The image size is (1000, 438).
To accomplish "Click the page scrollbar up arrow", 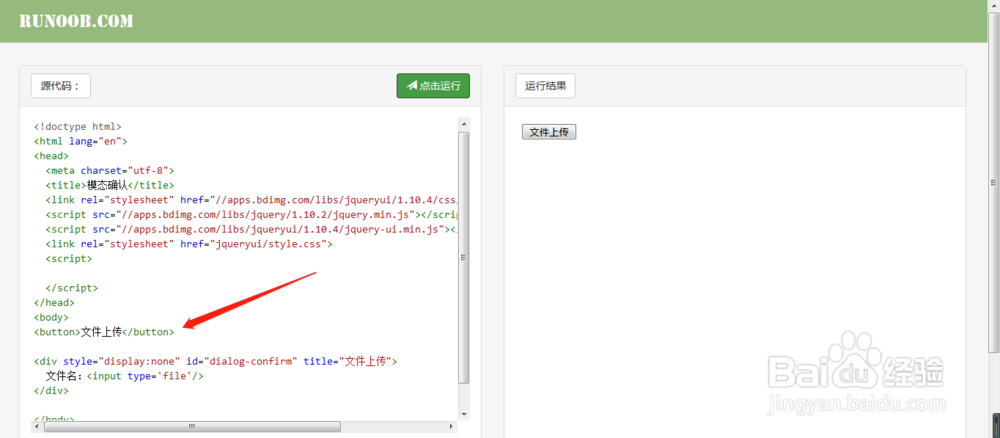I will (993, 5).
